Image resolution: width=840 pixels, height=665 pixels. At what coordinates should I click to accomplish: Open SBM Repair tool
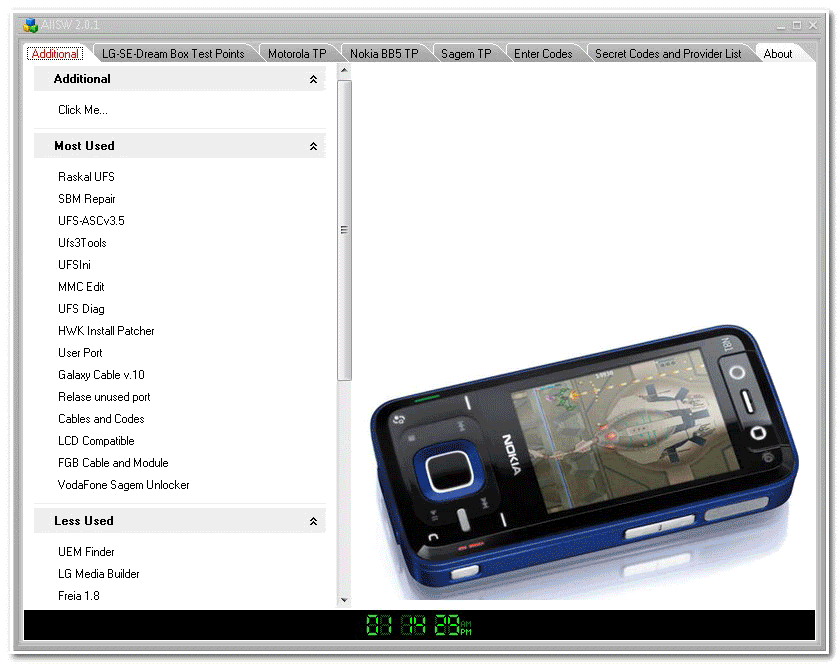87,199
